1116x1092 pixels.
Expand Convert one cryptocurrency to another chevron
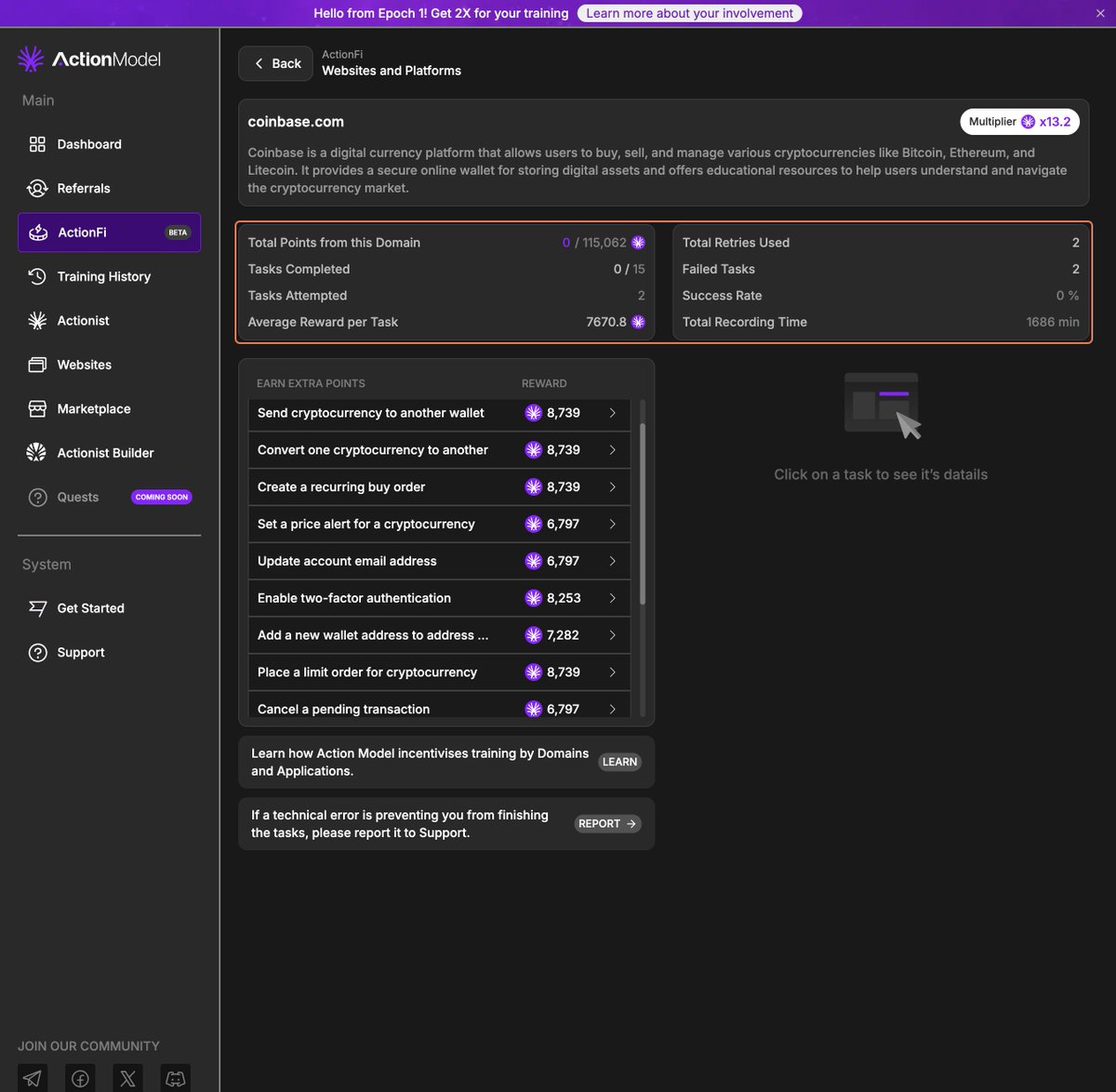612,450
